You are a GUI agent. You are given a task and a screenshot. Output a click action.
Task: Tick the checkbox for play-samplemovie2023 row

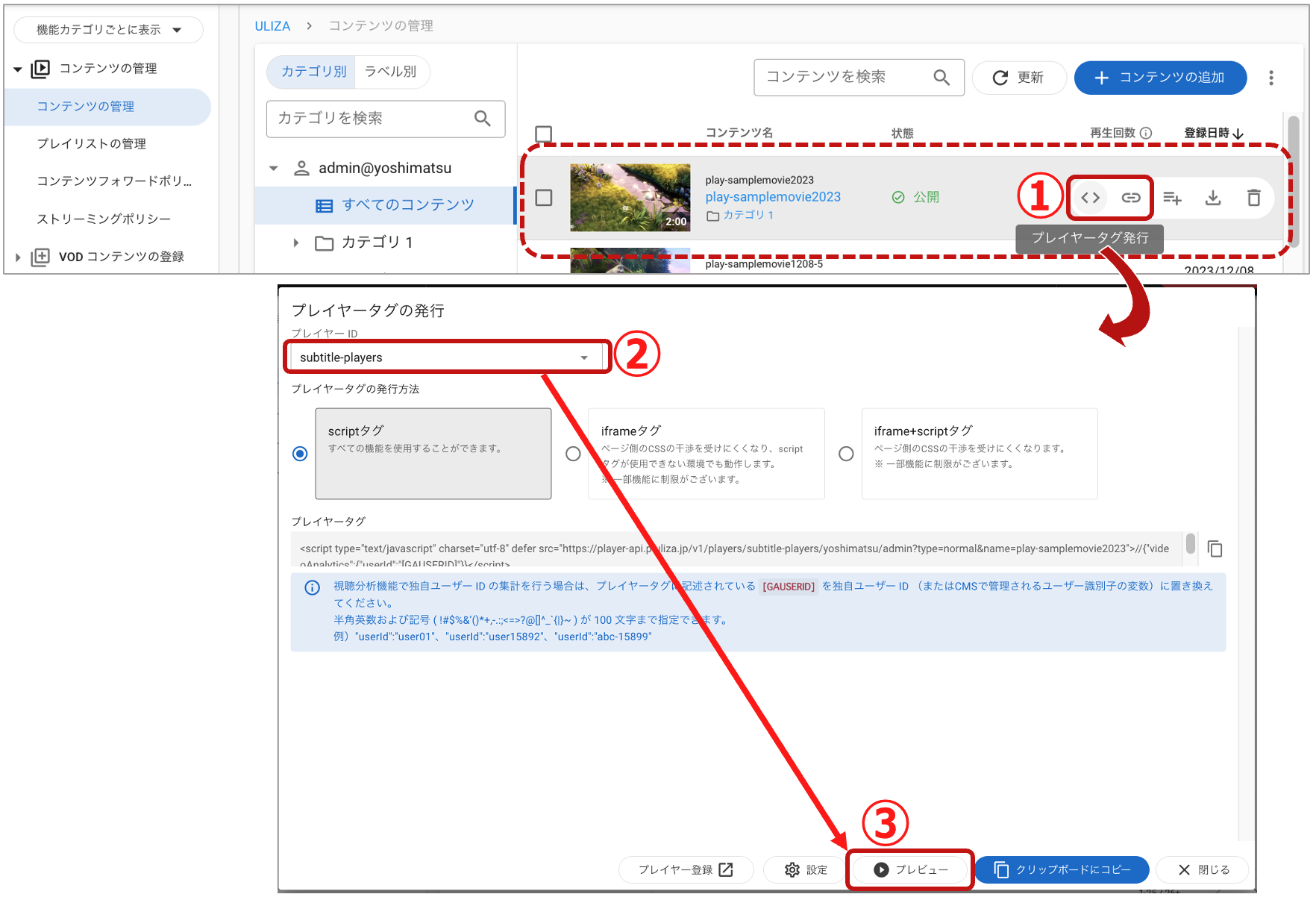544,198
